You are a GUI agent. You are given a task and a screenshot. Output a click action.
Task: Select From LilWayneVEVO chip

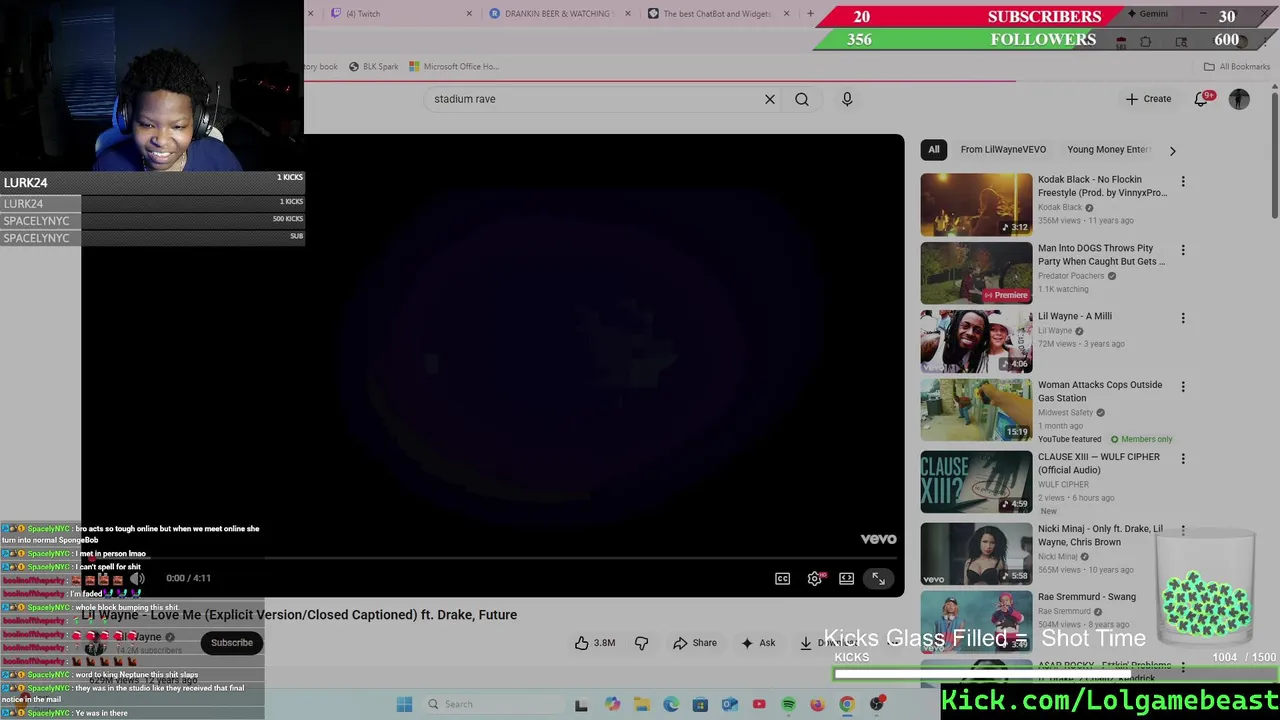point(1003,150)
